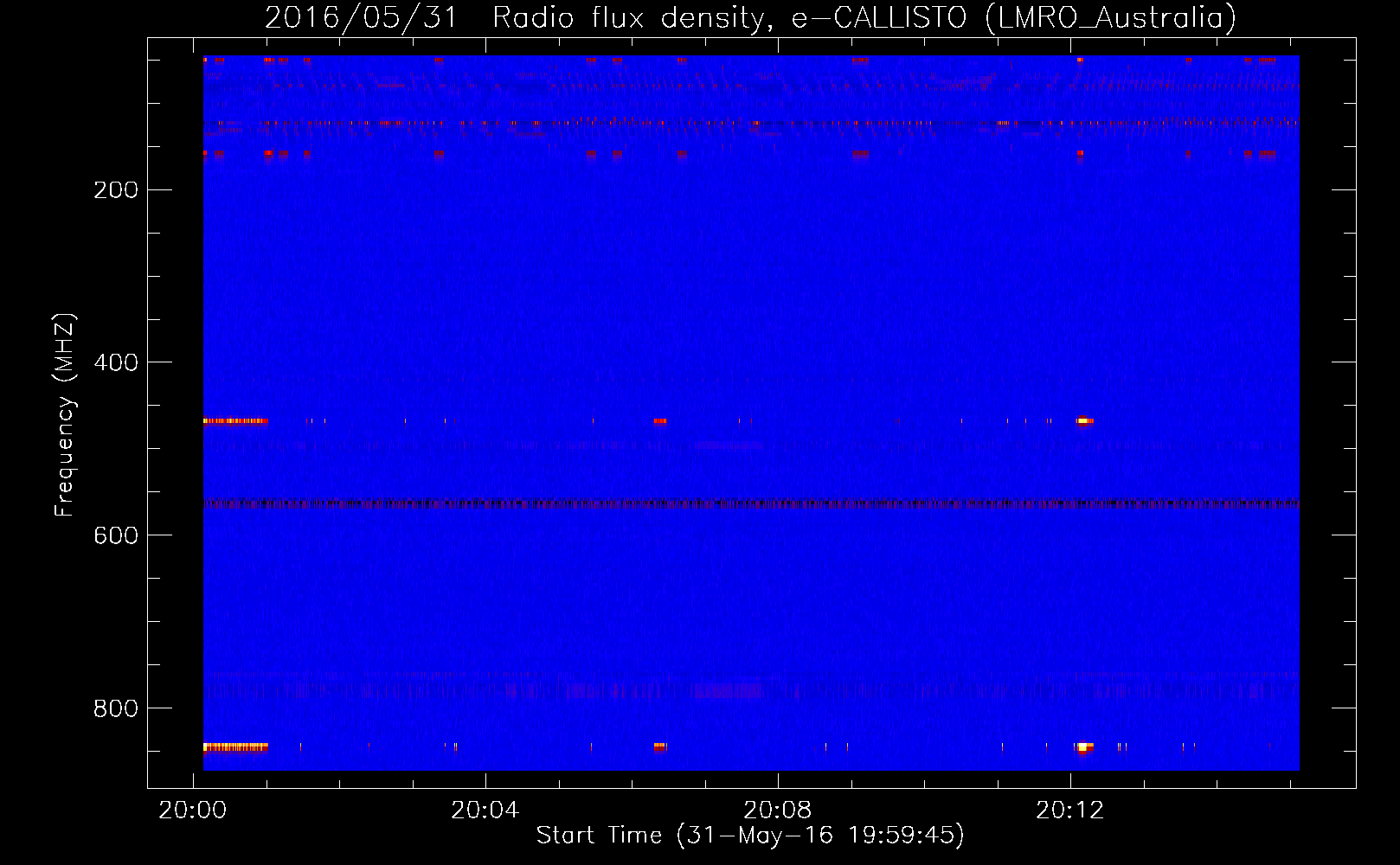Click the '20:08' time tick label
Viewport: 1400px width, 865px height.
tap(778, 810)
